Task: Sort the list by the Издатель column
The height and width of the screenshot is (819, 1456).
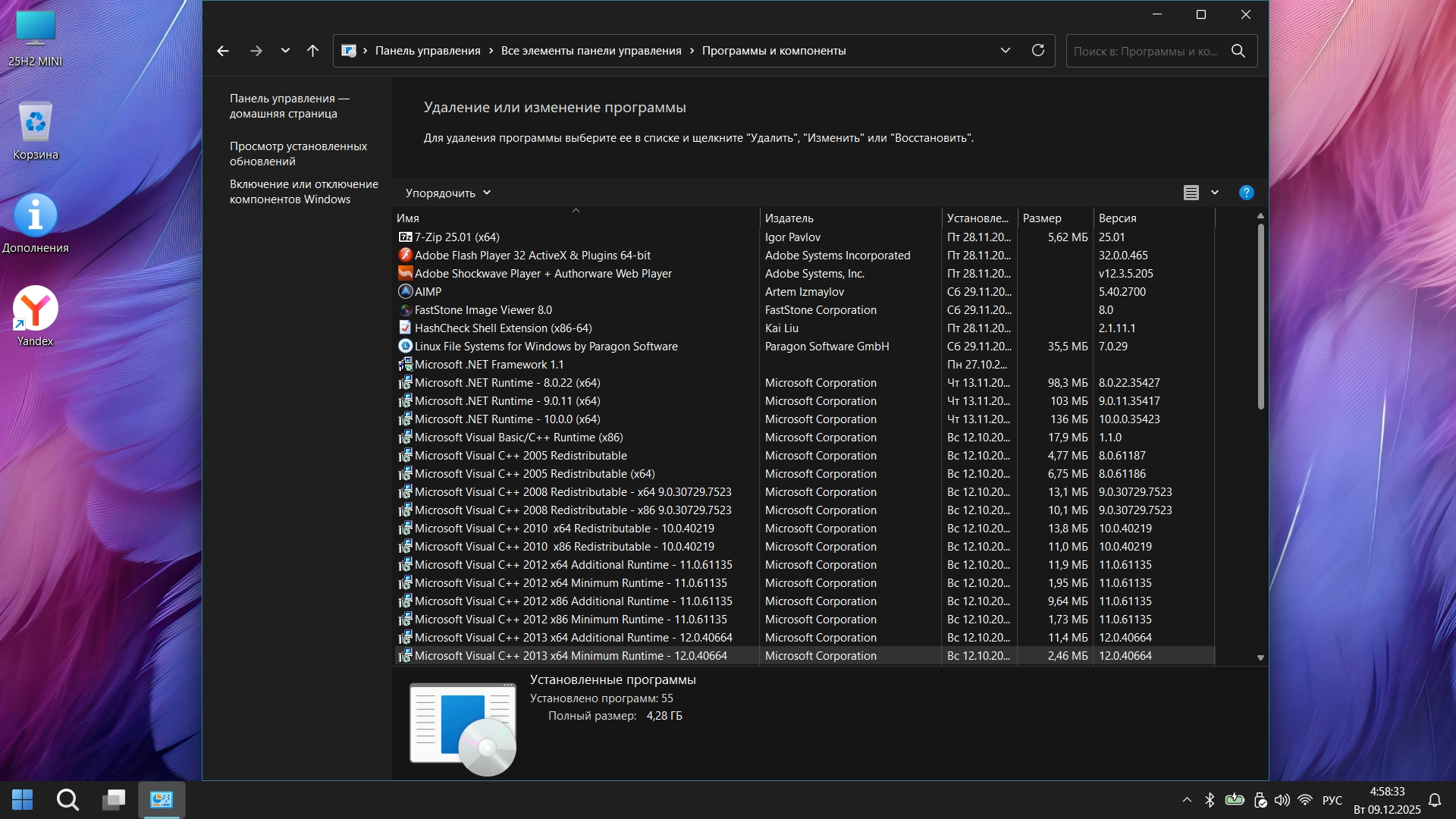Action: (x=789, y=218)
